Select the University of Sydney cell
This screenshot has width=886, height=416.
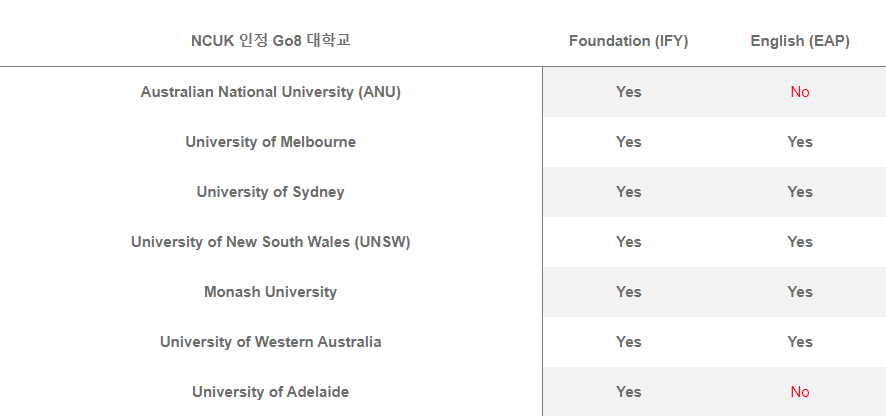point(271,192)
